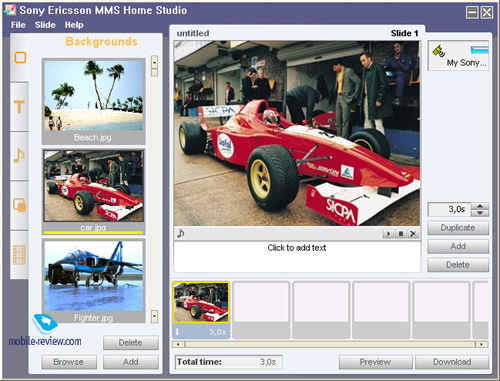Open the Slide menu

(45, 25)
